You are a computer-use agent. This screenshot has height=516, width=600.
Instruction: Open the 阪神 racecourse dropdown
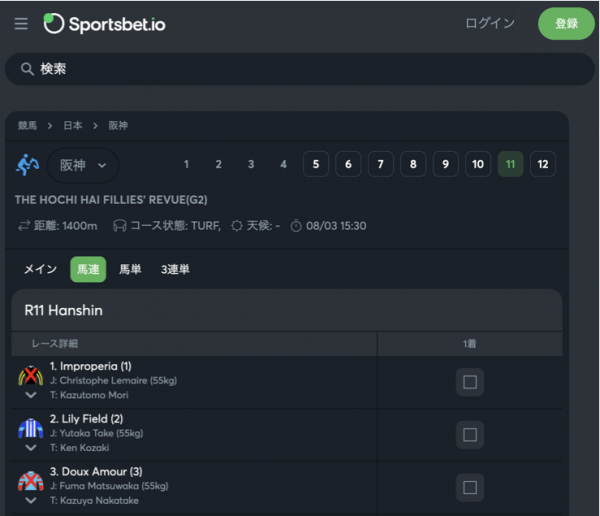click(83, 165)
